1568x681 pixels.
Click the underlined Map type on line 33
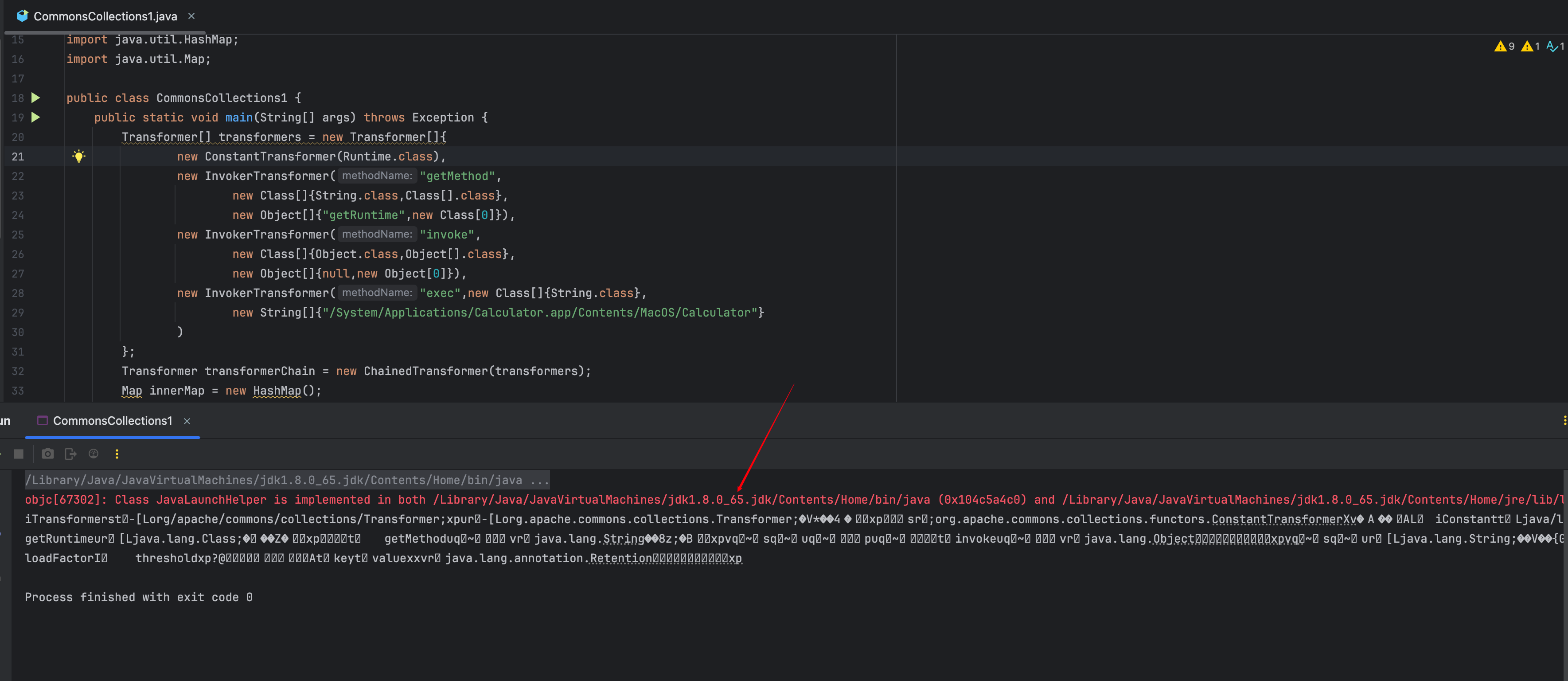[132, 391]
